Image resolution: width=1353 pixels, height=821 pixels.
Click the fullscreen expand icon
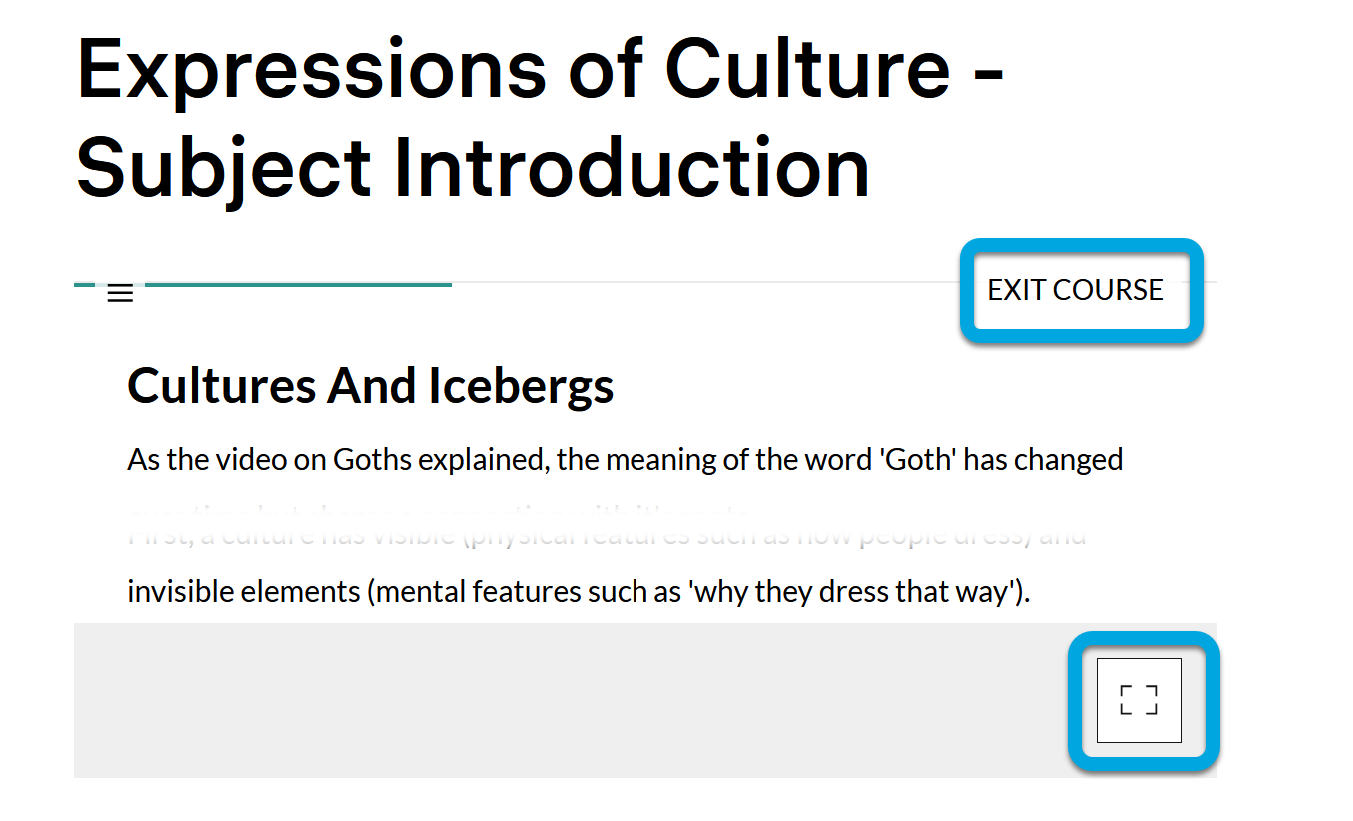1139,700
